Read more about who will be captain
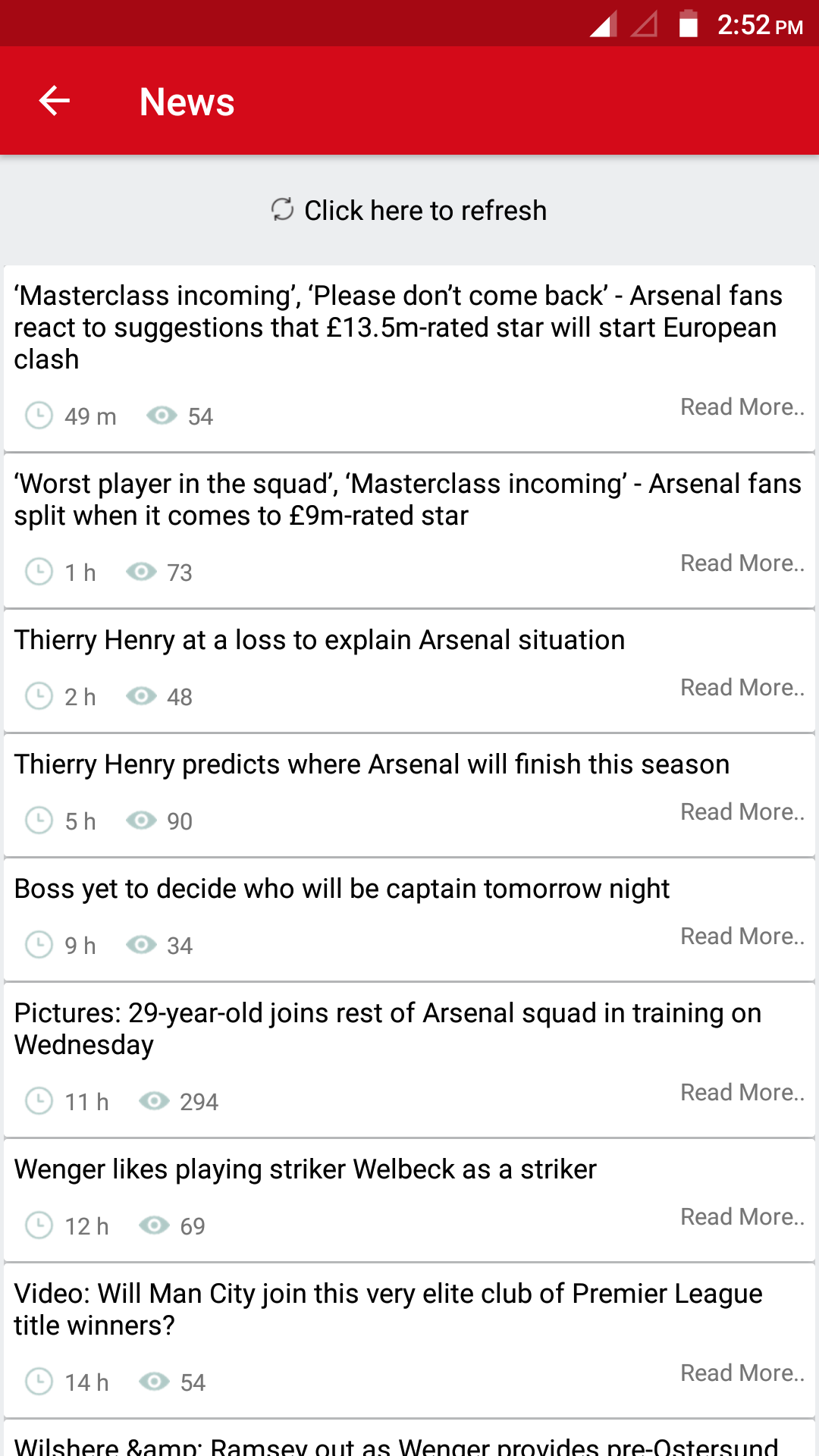Image resolution: width=819 pixels, height=1456 pixels. coord(742,937)
